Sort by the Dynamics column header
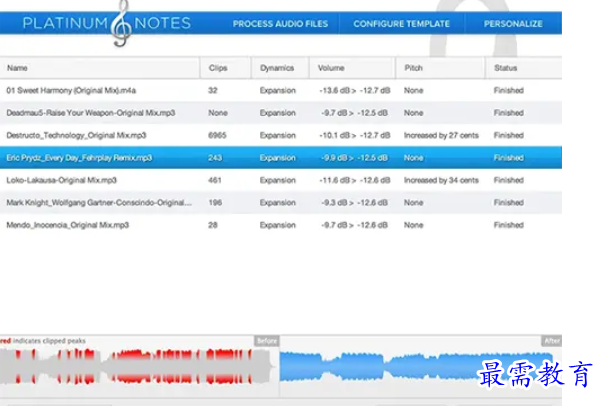Image resolution: width=601 pixels, height=406 pixels. tap(280, 68)
